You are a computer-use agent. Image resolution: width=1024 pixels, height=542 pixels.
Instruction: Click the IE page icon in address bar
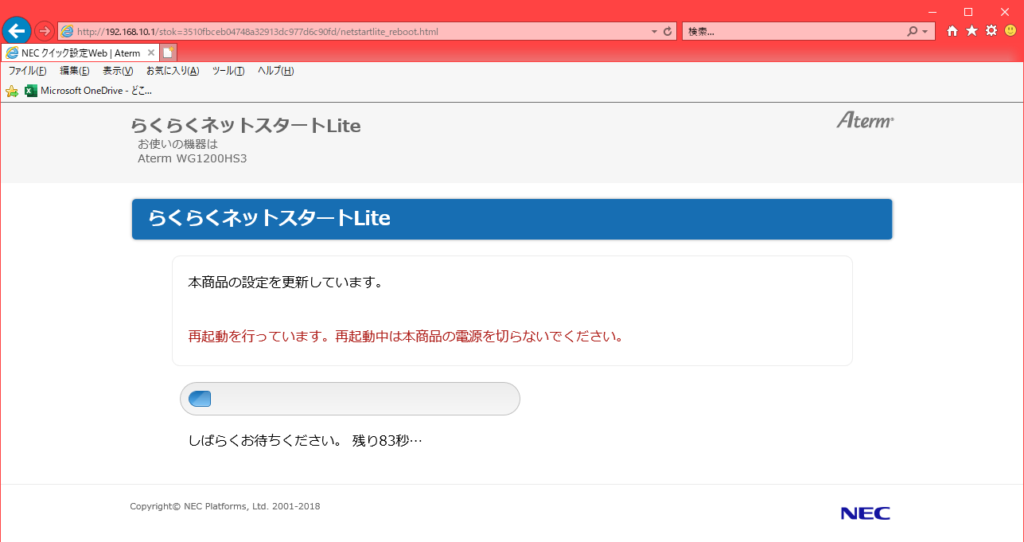67,31
